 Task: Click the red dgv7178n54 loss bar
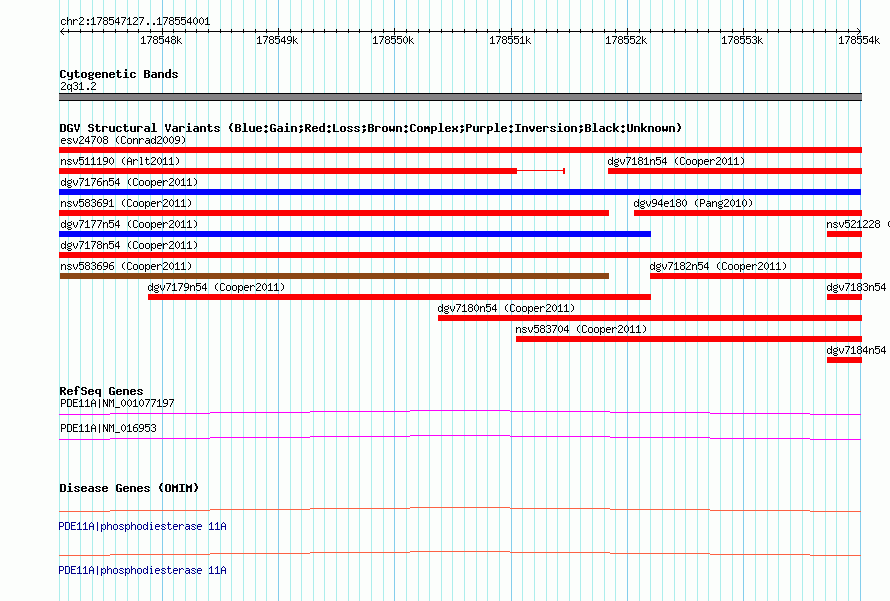point(460,255)
